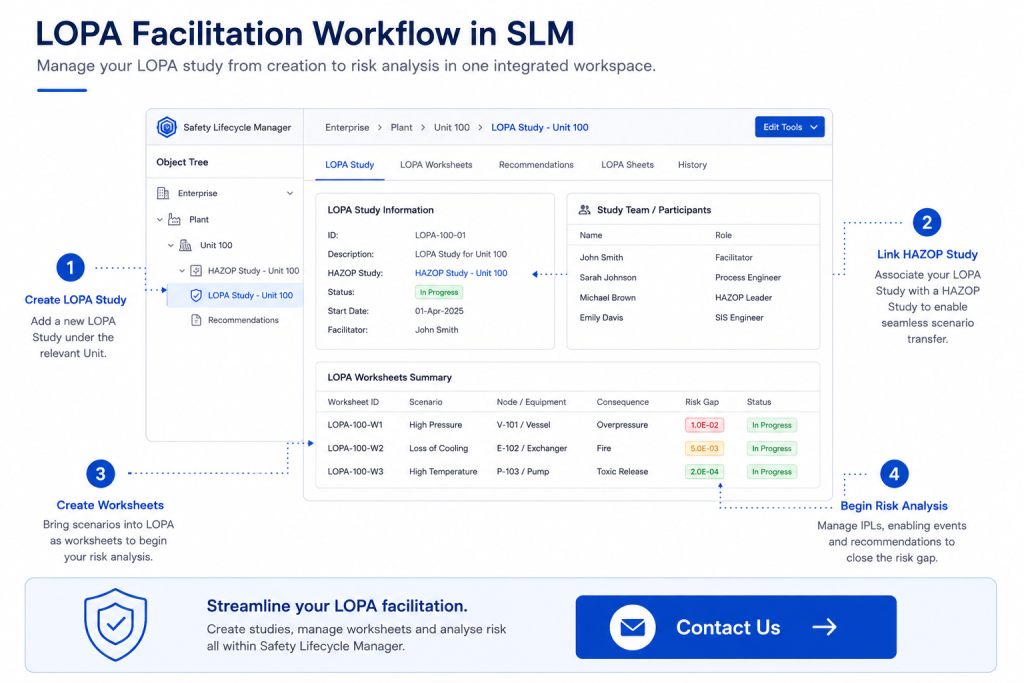Select Recommendations in the Object Tree
Viewport: 1024px width, 683px height.
[243, 320]
